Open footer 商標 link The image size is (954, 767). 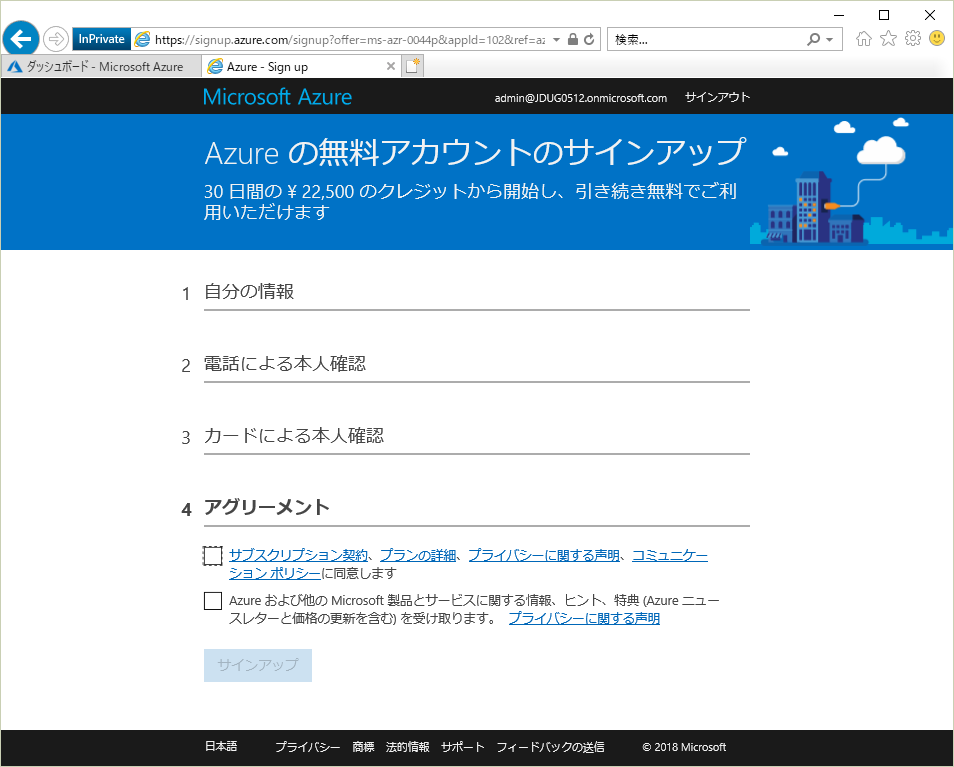[363, 747]
